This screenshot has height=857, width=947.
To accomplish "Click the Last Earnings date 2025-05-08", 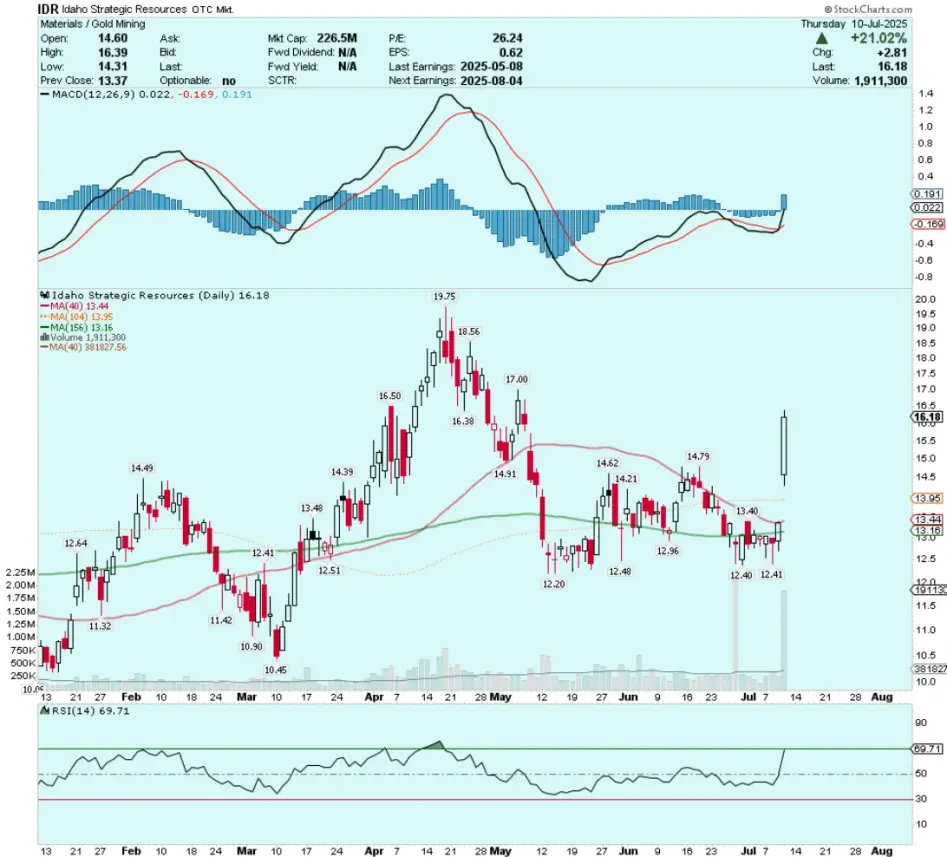I will 491,66.
